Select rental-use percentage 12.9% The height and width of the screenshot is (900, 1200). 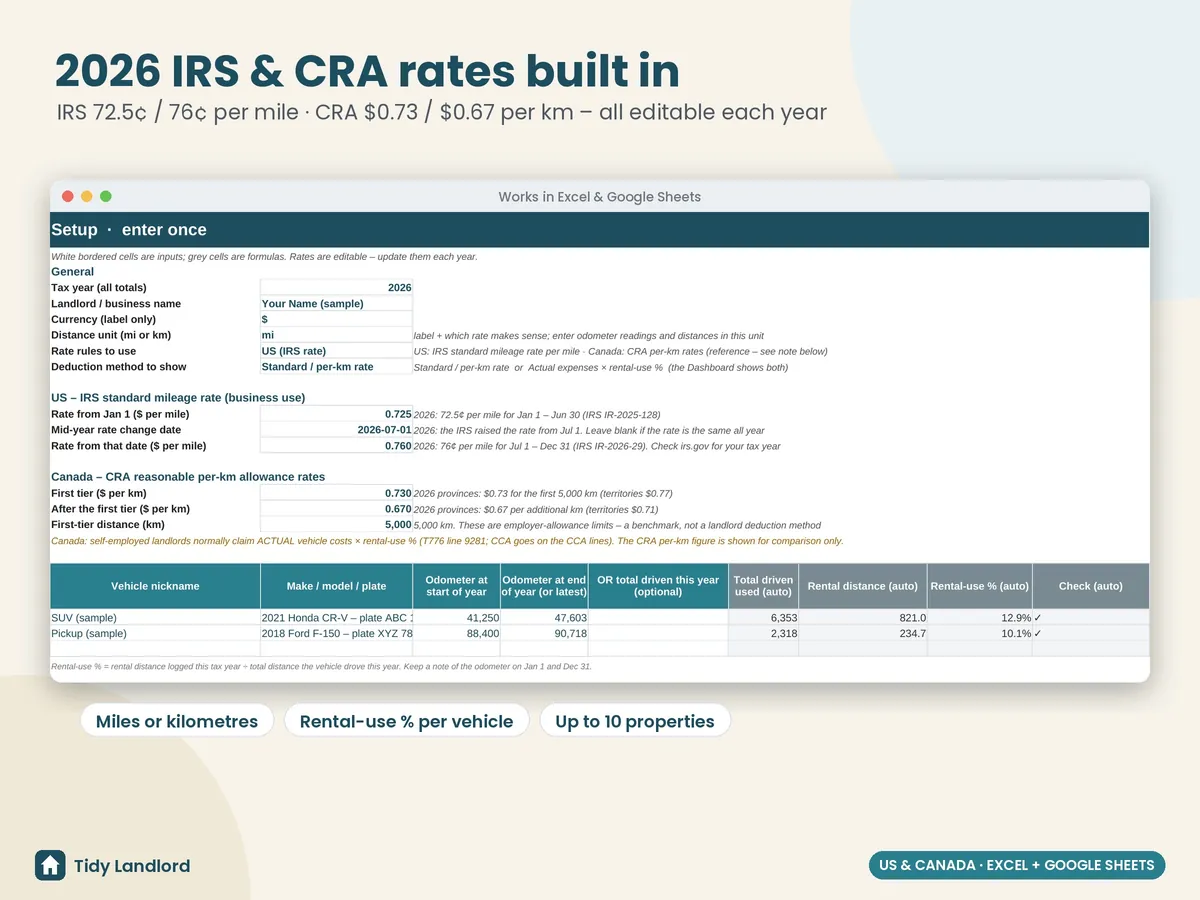click(x=979, y=618)
